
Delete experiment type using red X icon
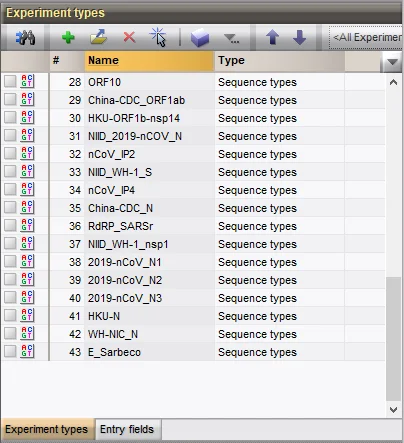pyautogui.click(x=129, y=37)
